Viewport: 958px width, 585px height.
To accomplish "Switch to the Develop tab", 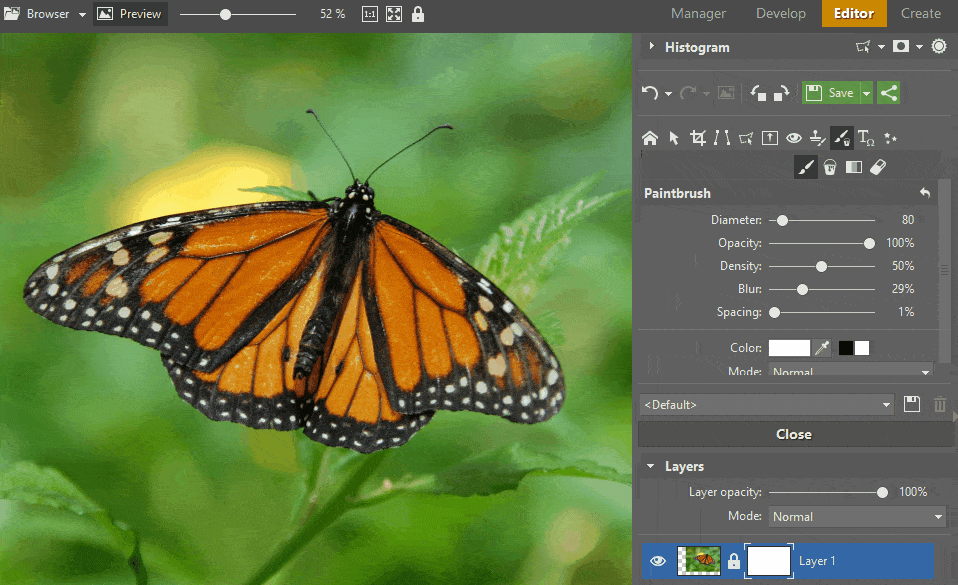I will (x=781, y=14).
